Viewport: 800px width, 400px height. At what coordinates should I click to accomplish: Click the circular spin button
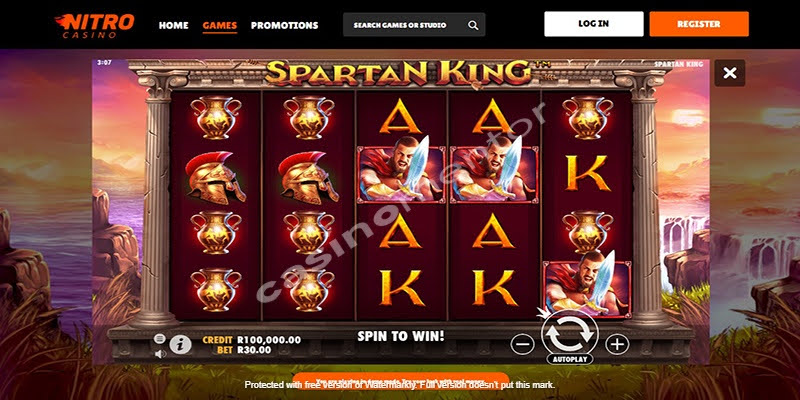569,334
